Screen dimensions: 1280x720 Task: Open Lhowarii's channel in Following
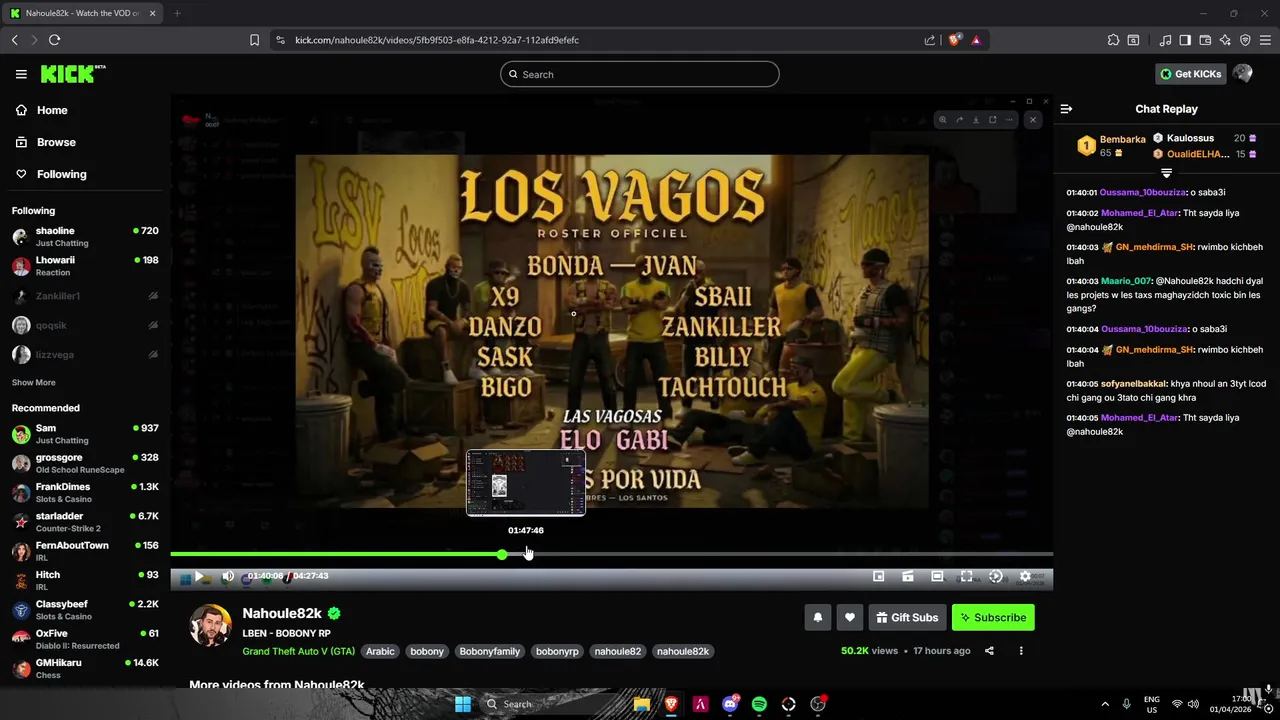click(85, 266)
